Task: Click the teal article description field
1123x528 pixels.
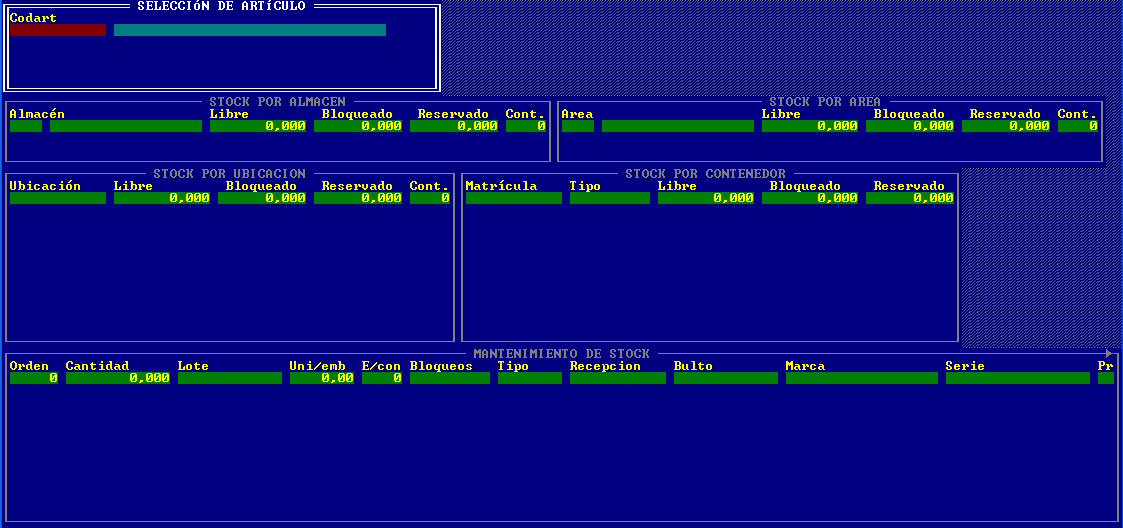Action: pos(249,30)
